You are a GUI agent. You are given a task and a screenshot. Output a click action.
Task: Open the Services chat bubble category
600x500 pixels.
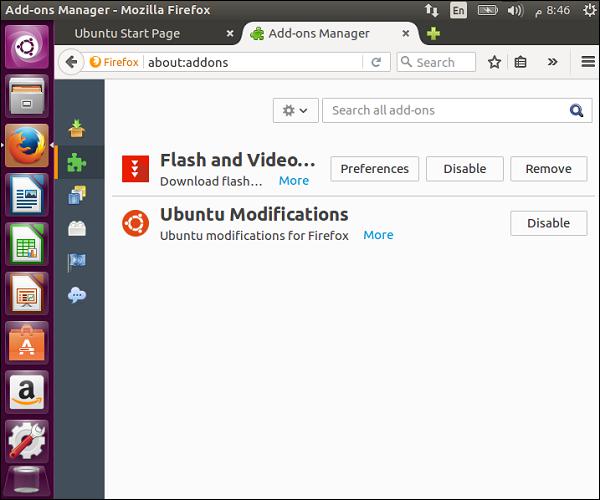coord(77,295)
